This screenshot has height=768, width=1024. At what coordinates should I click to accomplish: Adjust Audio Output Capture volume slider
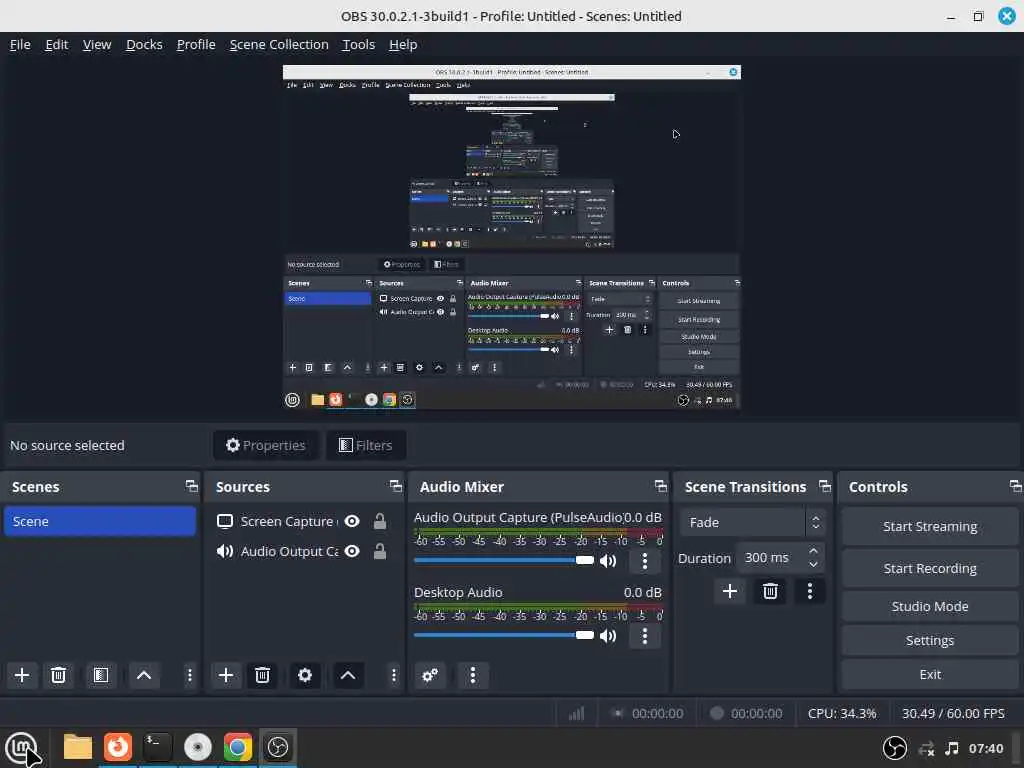point(504,560)
